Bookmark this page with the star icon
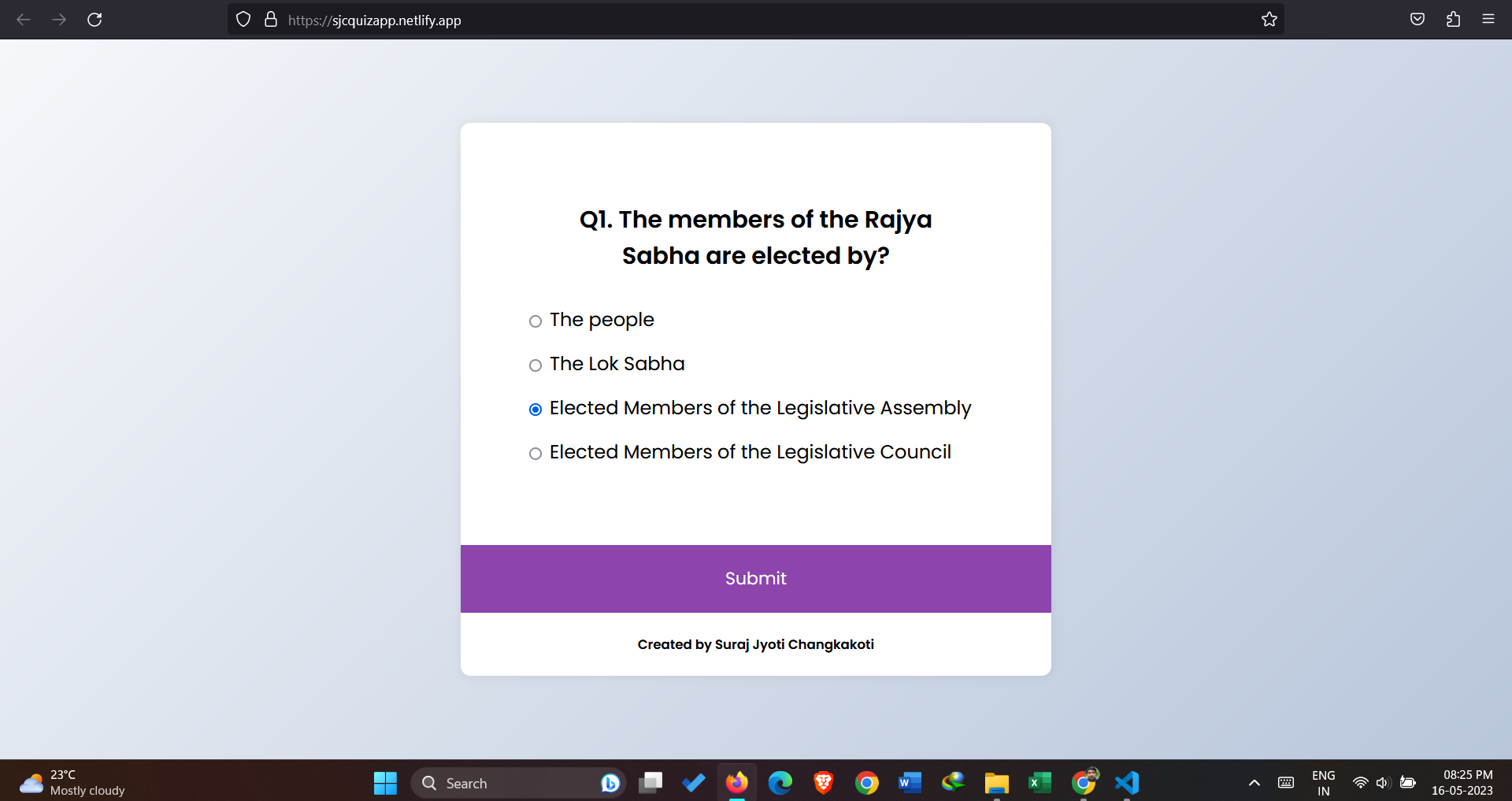The image size is (1512, 801). tap(1269, 20)
